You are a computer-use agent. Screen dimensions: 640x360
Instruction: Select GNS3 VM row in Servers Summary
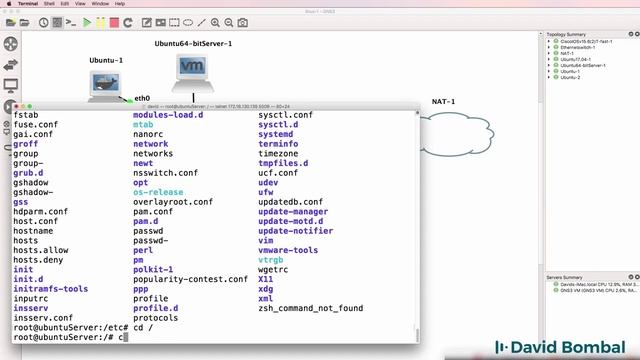click(x=594, y=291)
